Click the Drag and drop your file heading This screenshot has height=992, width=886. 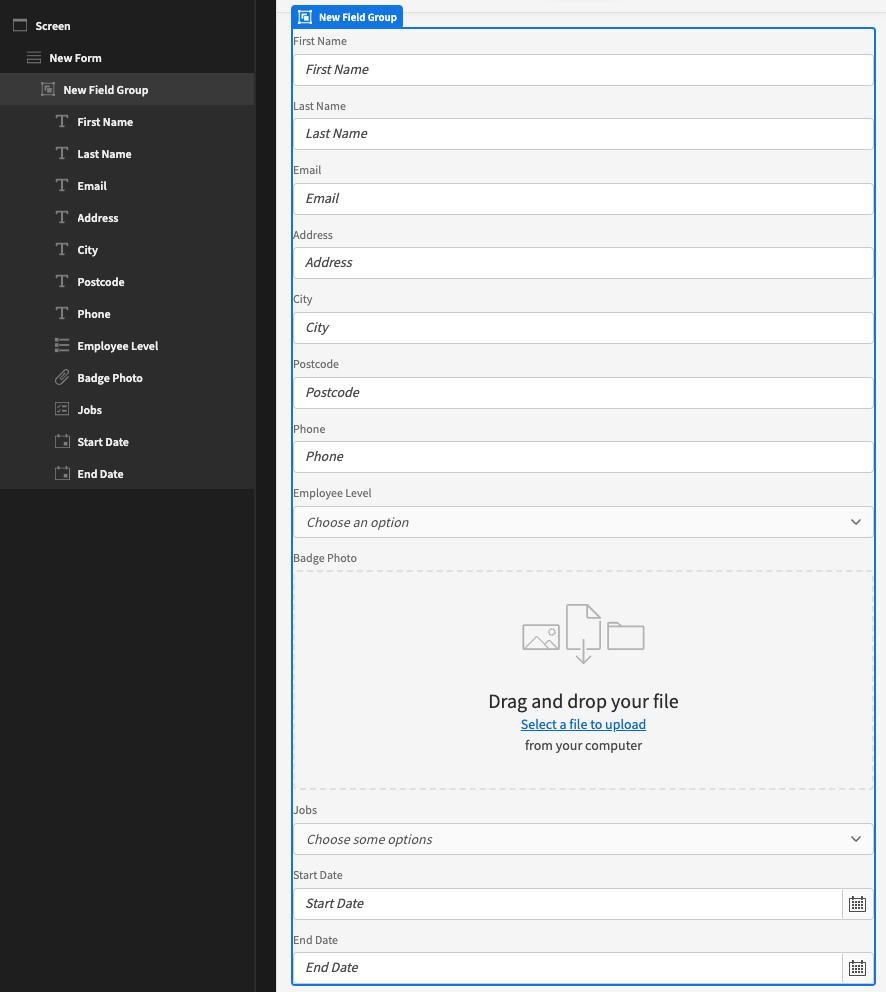(x=583, y=701)
